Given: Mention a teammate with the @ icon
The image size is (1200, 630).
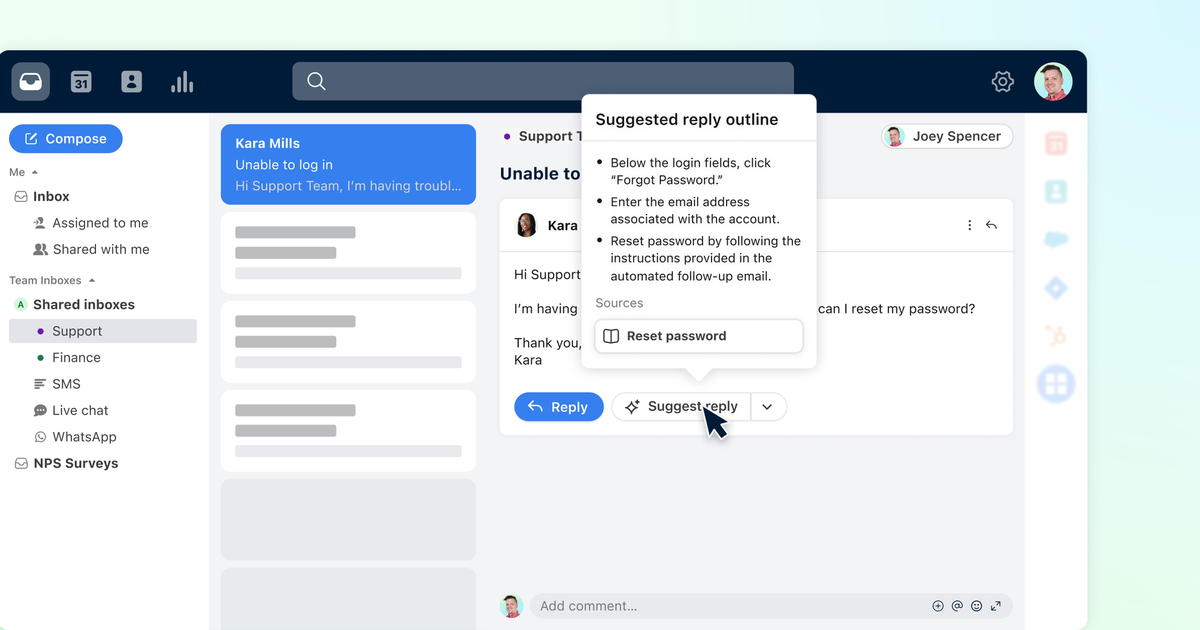Looking at the screenshot, I should 957,605.
